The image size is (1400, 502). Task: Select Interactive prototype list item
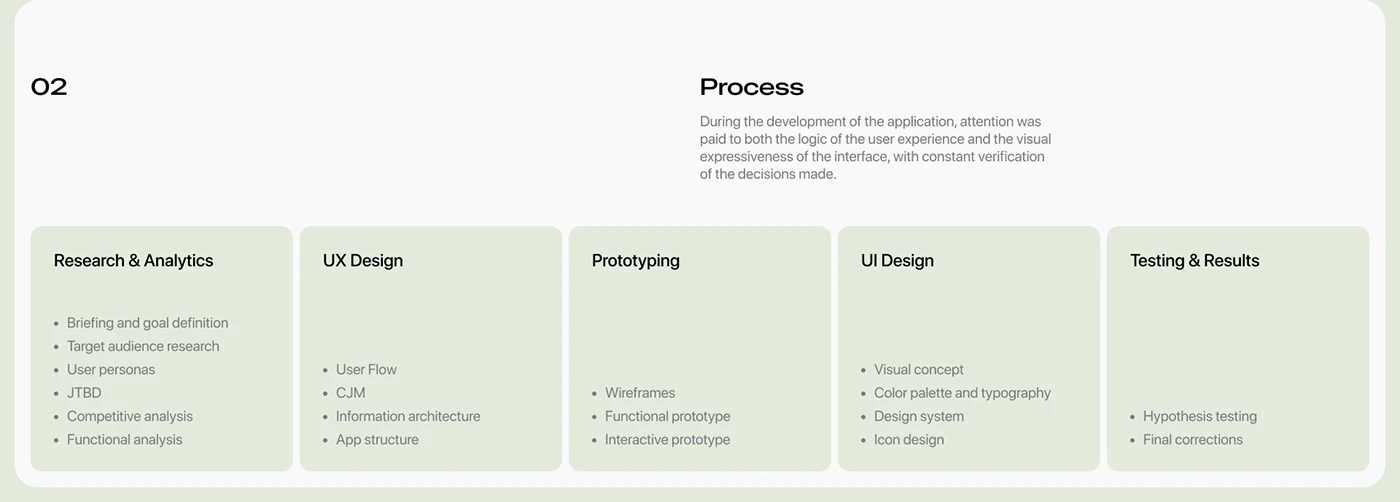point(667,440)
